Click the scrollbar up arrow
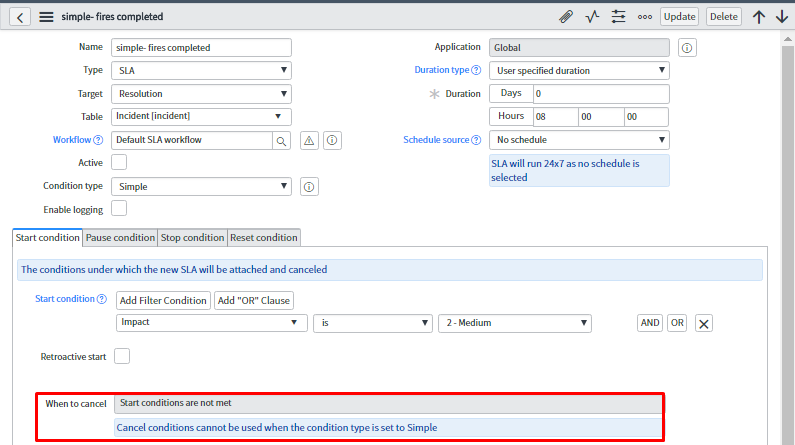Viewport: 795px width, 445px height. coord(787,39)
